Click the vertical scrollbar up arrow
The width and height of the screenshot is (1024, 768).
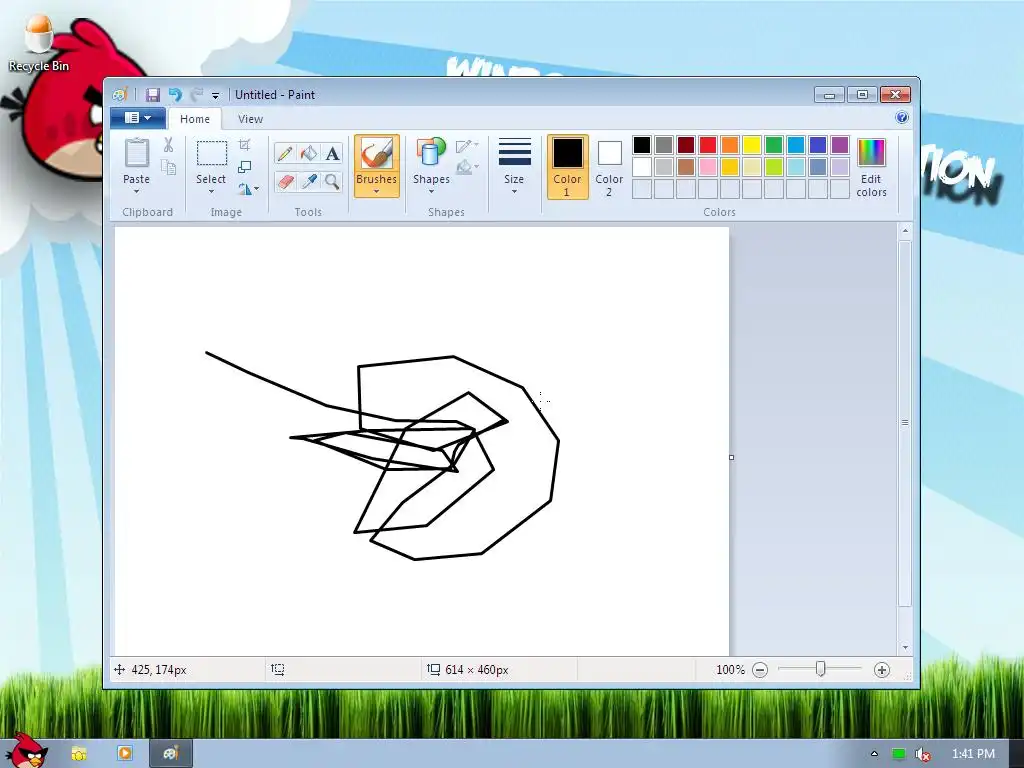905,231
